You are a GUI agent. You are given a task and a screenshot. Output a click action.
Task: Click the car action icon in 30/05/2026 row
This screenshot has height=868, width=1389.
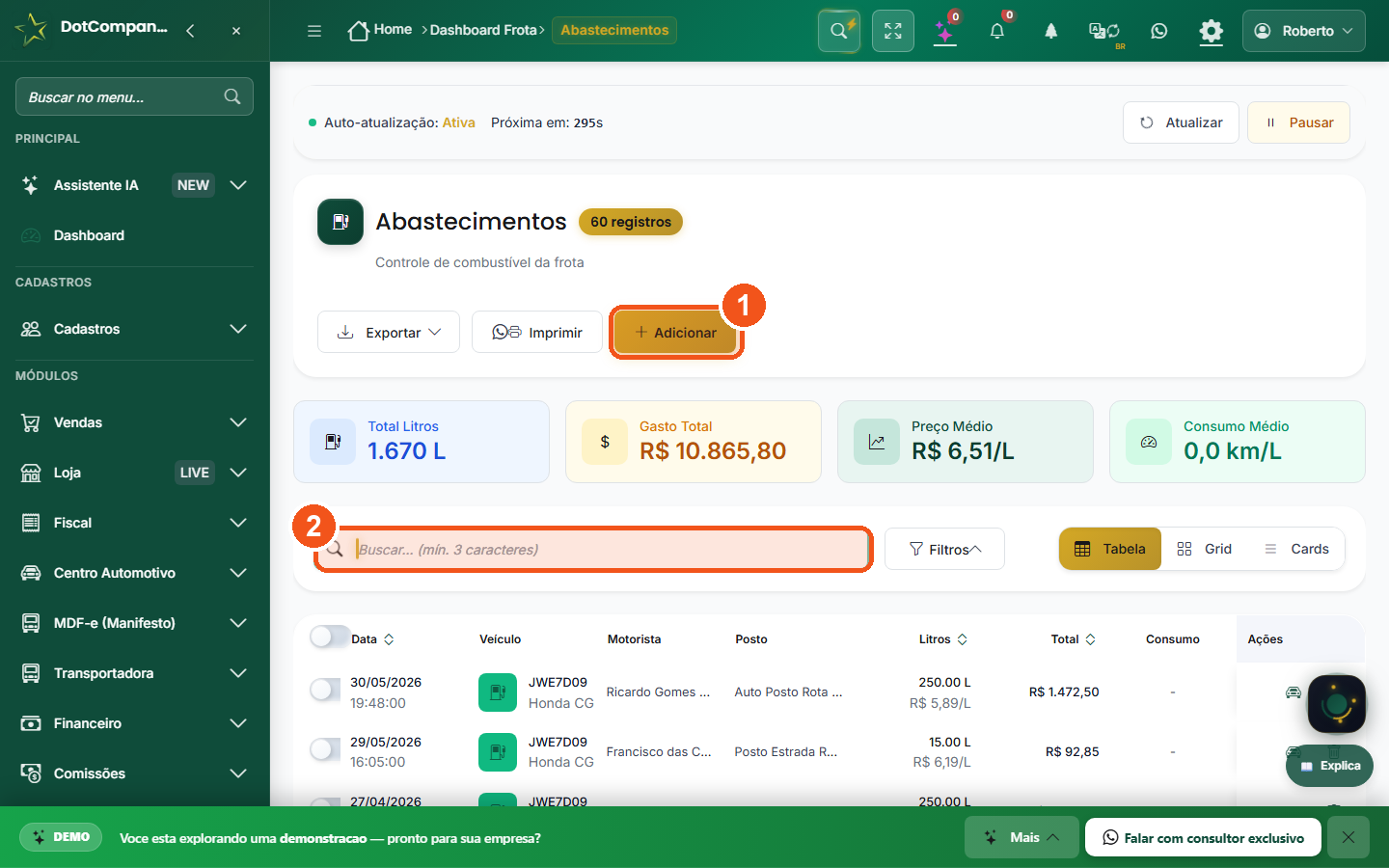[x=1294, y=692]
